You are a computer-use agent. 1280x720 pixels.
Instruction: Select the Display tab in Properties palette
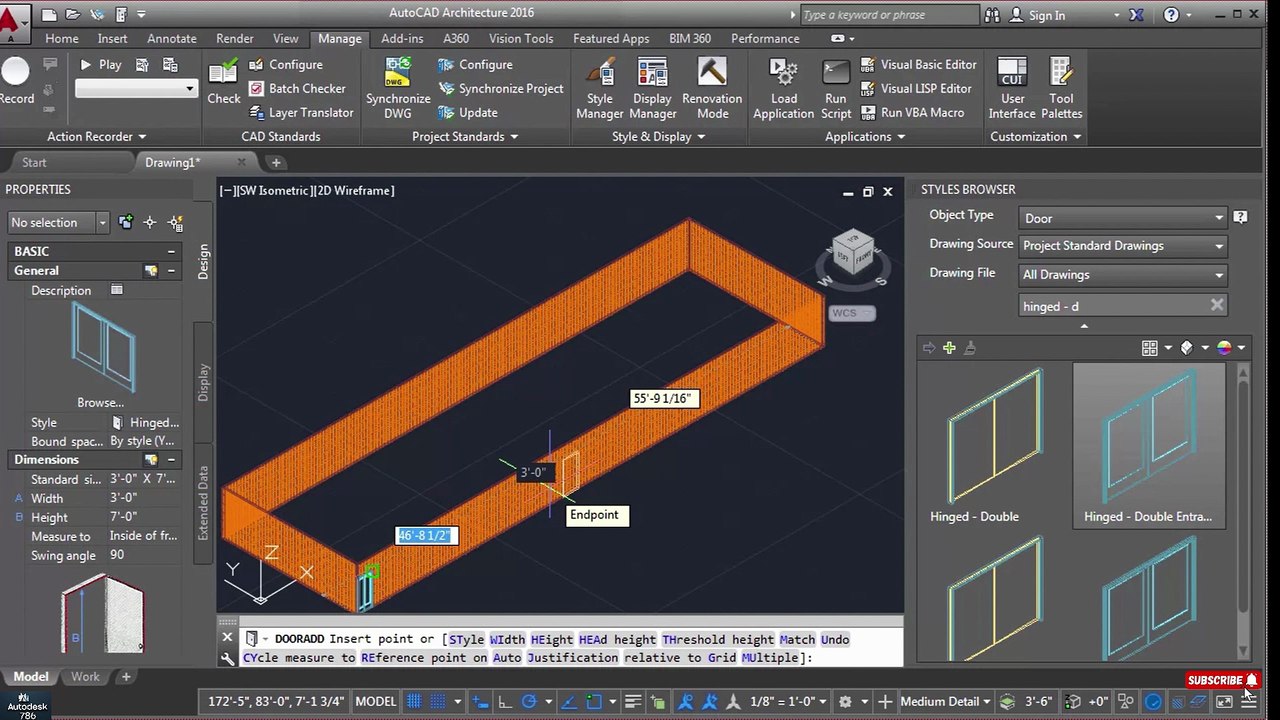(x=203, y=382)
